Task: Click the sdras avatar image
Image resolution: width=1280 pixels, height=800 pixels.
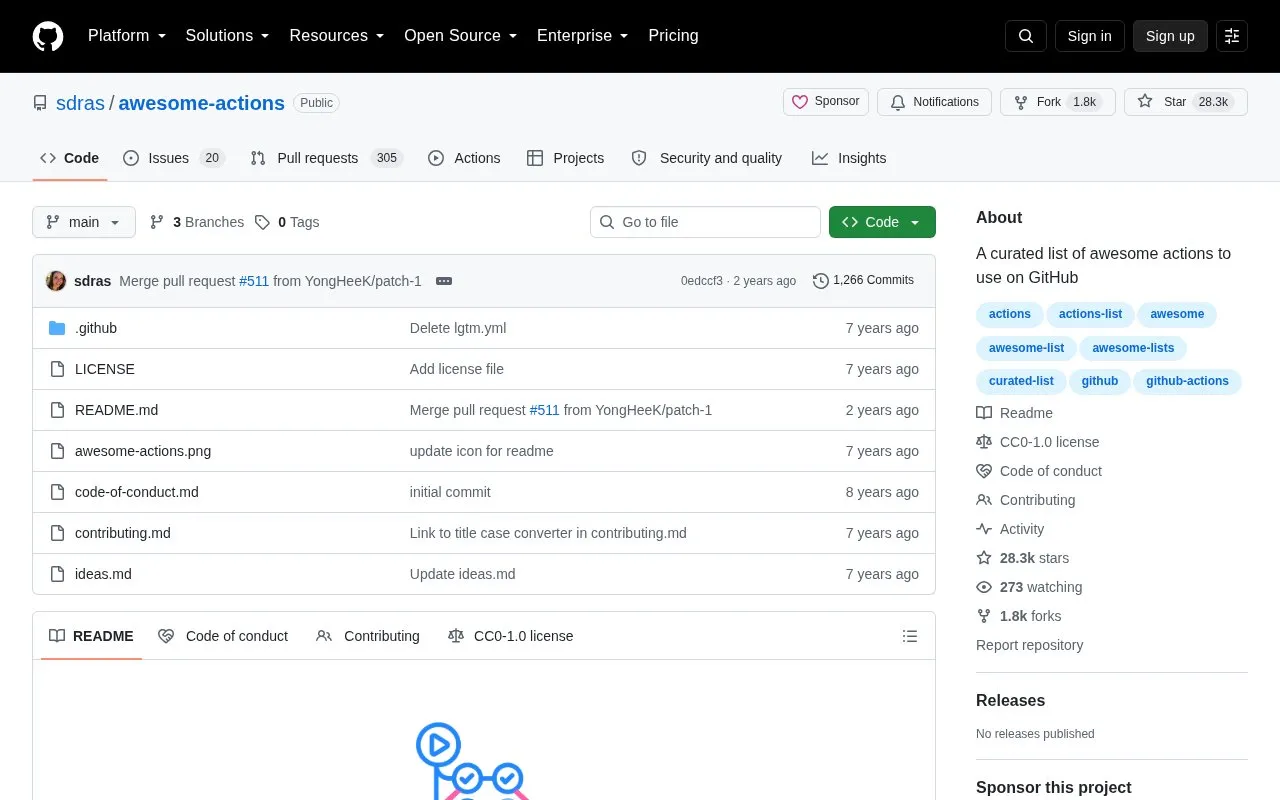Action: [x=56, y=281]
